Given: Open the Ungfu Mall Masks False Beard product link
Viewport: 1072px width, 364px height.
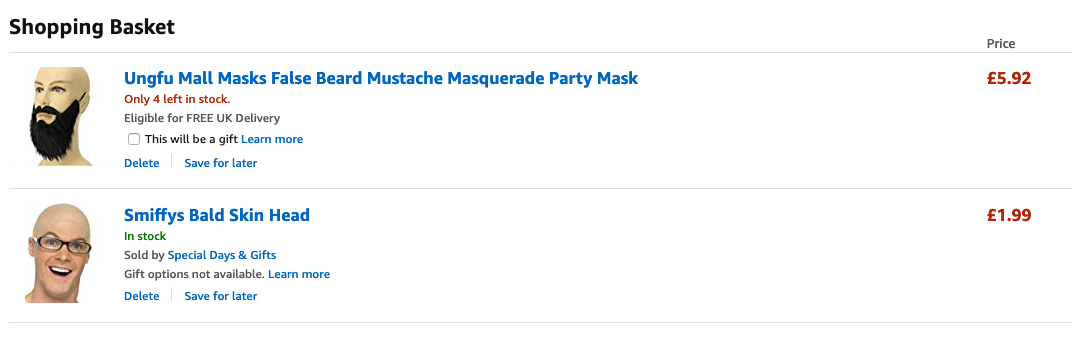Looking at the screenshot, I should point(381,78).
